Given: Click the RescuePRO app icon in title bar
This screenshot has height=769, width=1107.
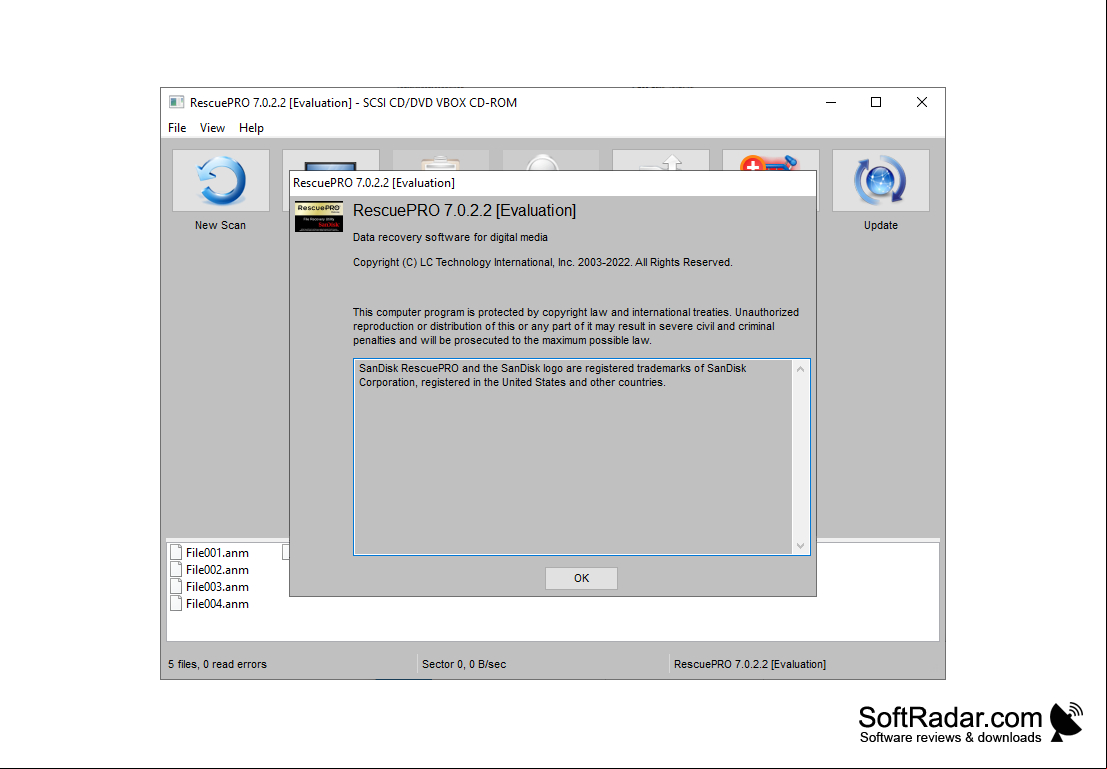Looking at the screenshot, I should 176,102.
